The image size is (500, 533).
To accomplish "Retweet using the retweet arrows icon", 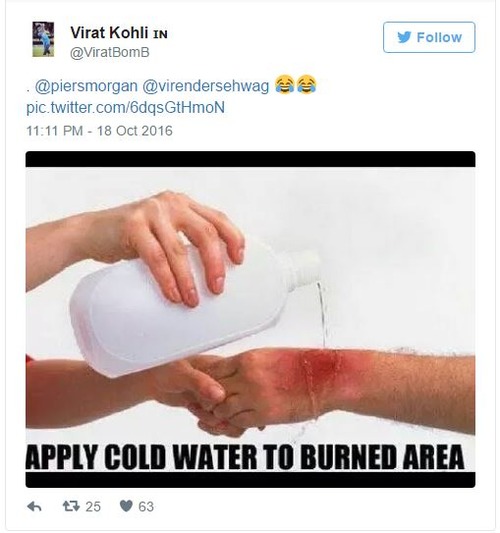I will click(x=71, y=506).
